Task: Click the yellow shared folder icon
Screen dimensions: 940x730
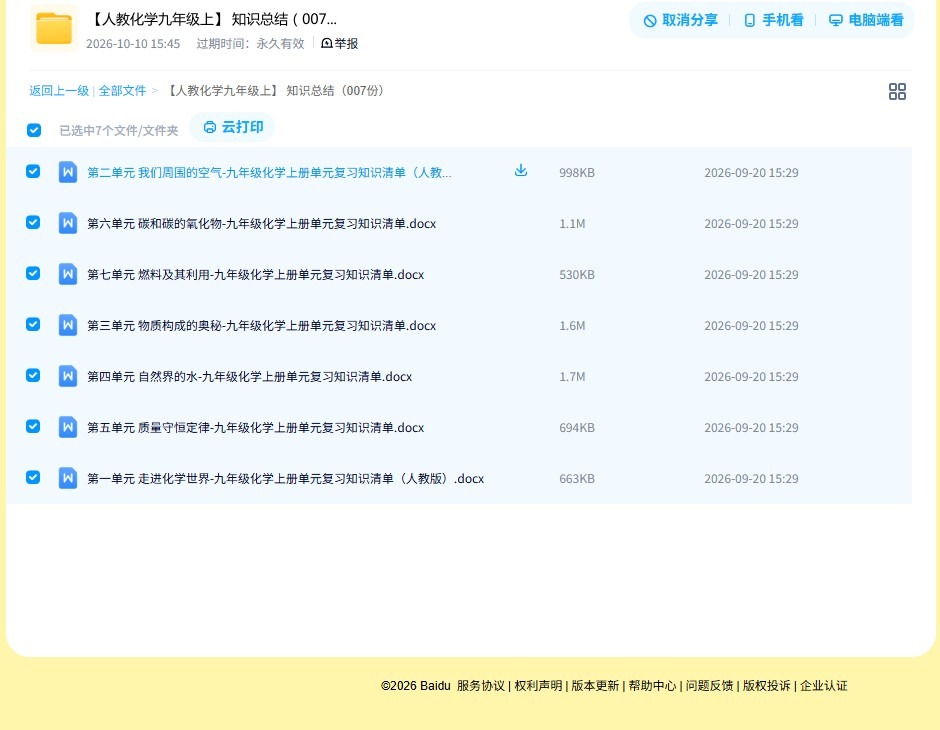Action: 54,28
